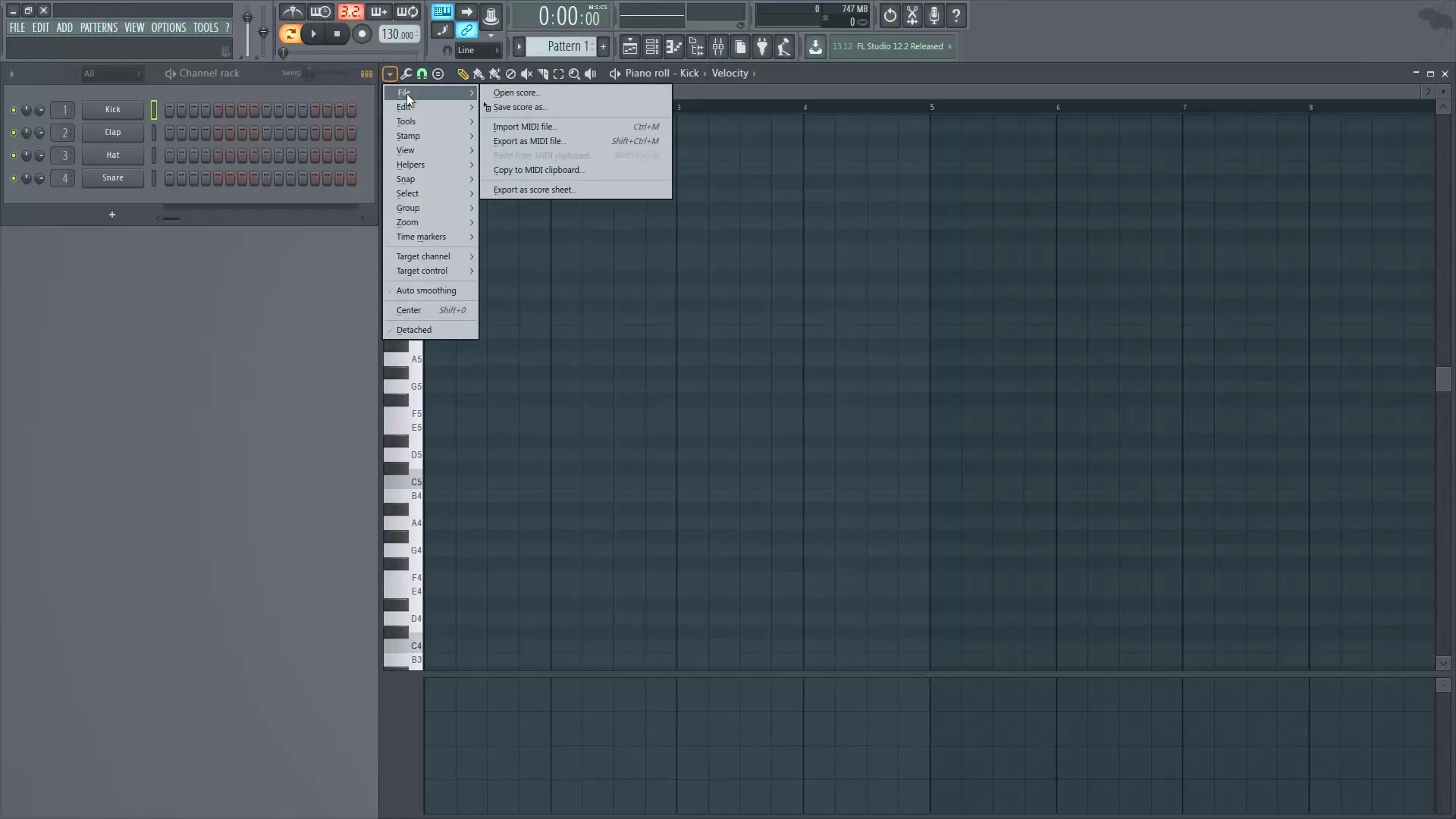This screenshot has width=1456, height=819.
Task: Toggle the mute light on the Kick channel
Action: click(13, 110)
